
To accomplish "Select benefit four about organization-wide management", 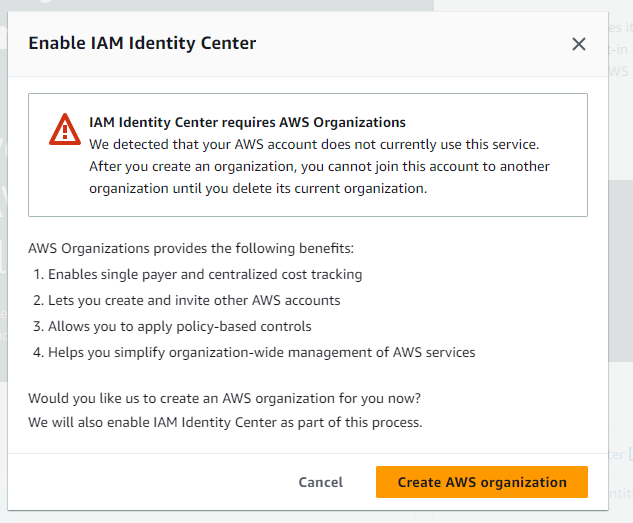I will click(254, 352).
